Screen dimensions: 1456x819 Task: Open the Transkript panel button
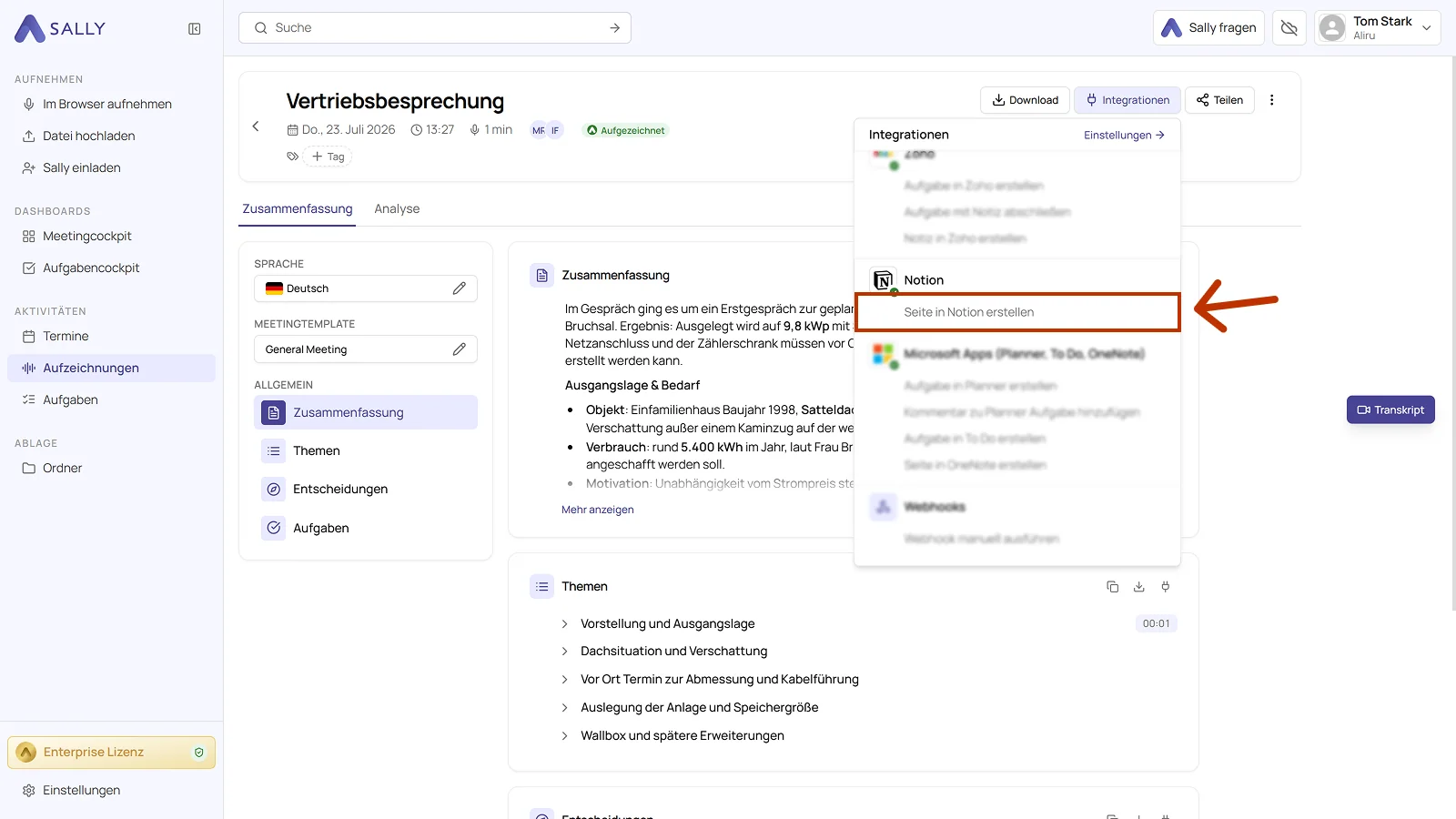coord(1390,409)
